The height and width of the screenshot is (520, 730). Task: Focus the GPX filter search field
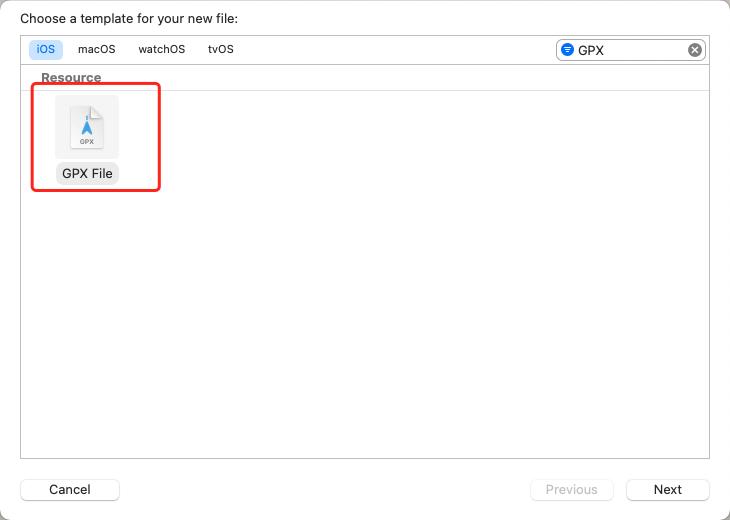tap(631, 50)
